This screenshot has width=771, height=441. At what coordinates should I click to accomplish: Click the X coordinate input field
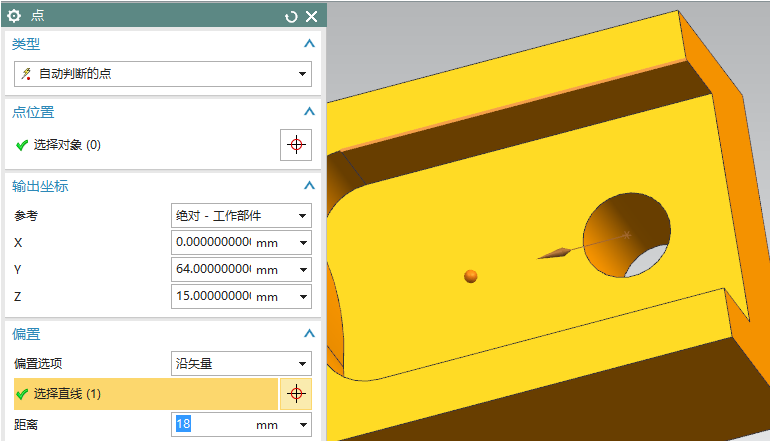pyautogui.click(x=212, y=243)
